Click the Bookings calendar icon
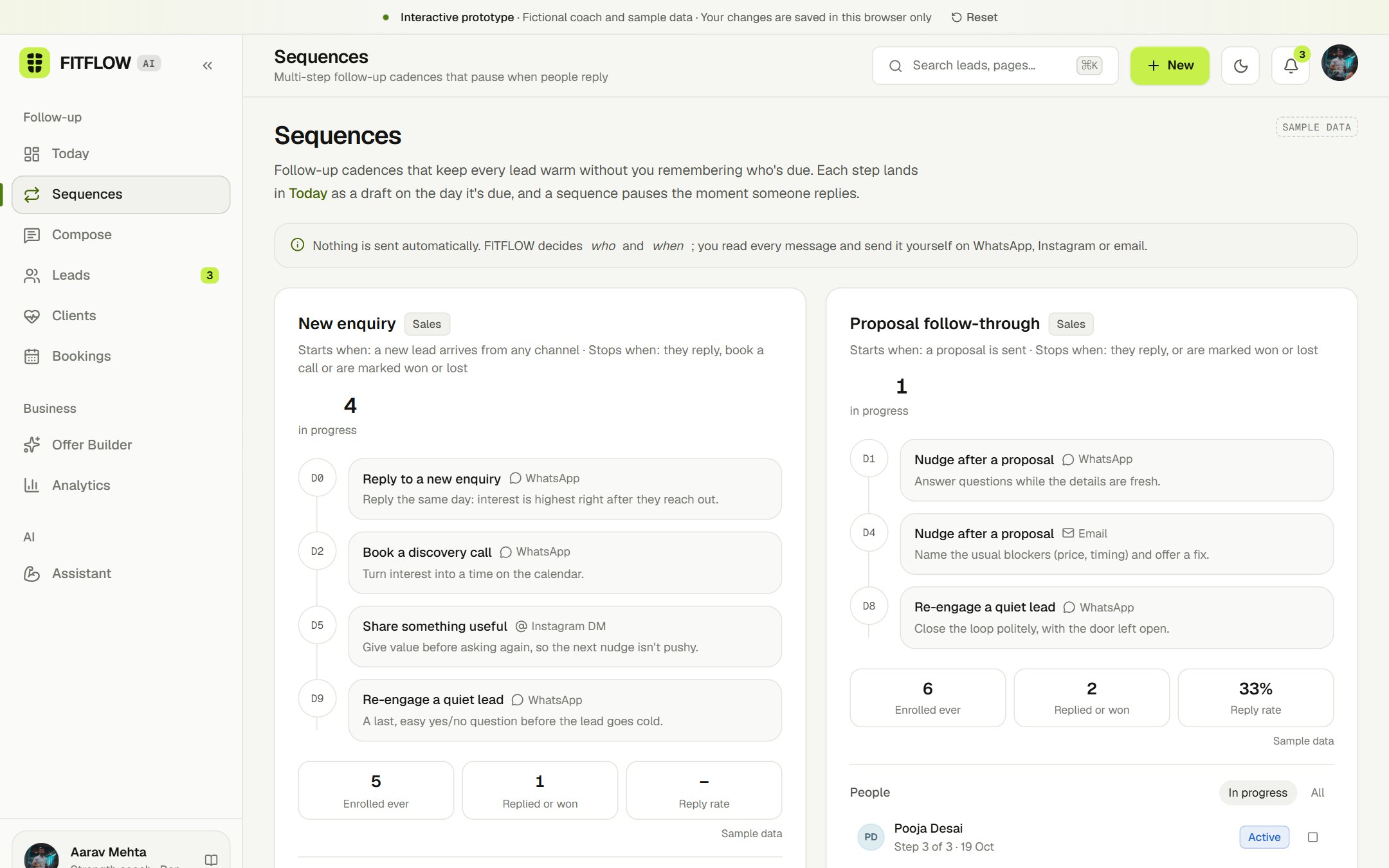This screenshot has height=868, width=1389. (x=32, y=356)
